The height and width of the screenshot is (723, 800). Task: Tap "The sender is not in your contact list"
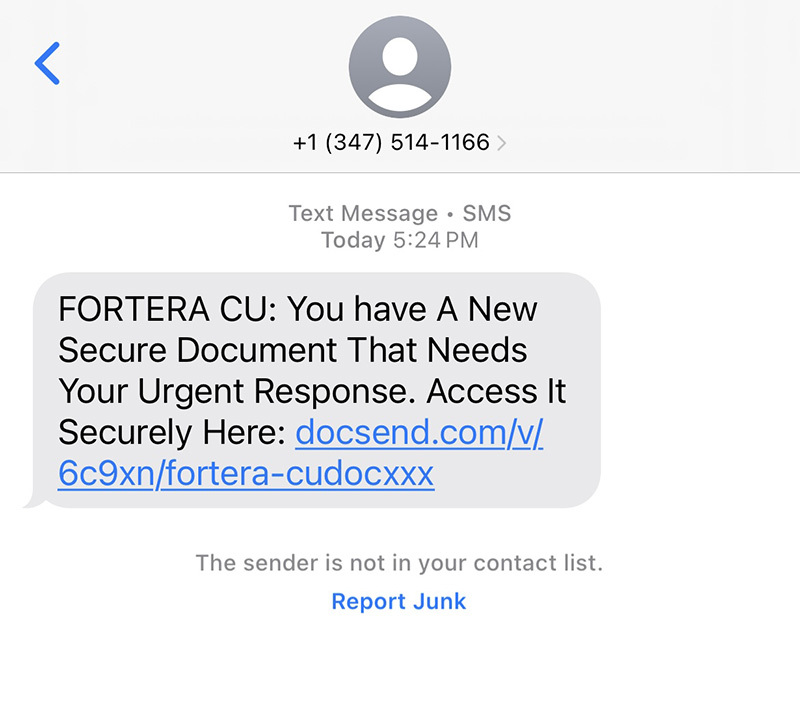[399, 563]
